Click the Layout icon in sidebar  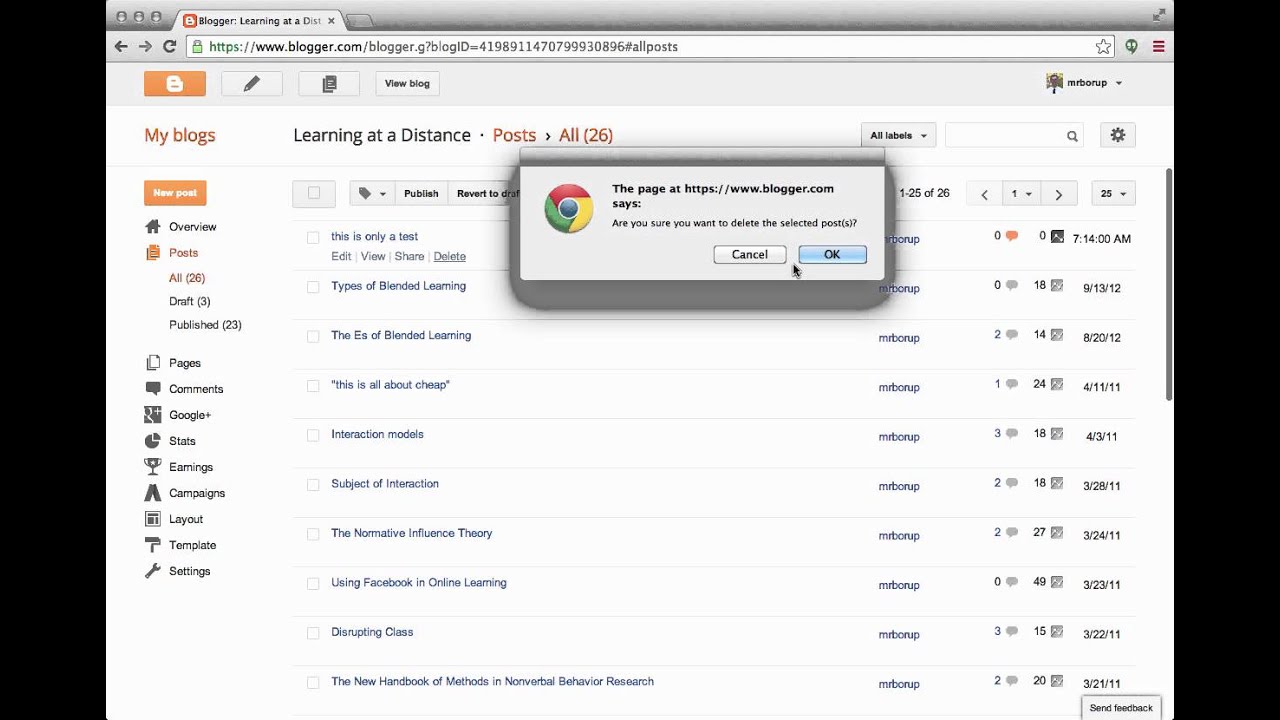pos(152,519)
